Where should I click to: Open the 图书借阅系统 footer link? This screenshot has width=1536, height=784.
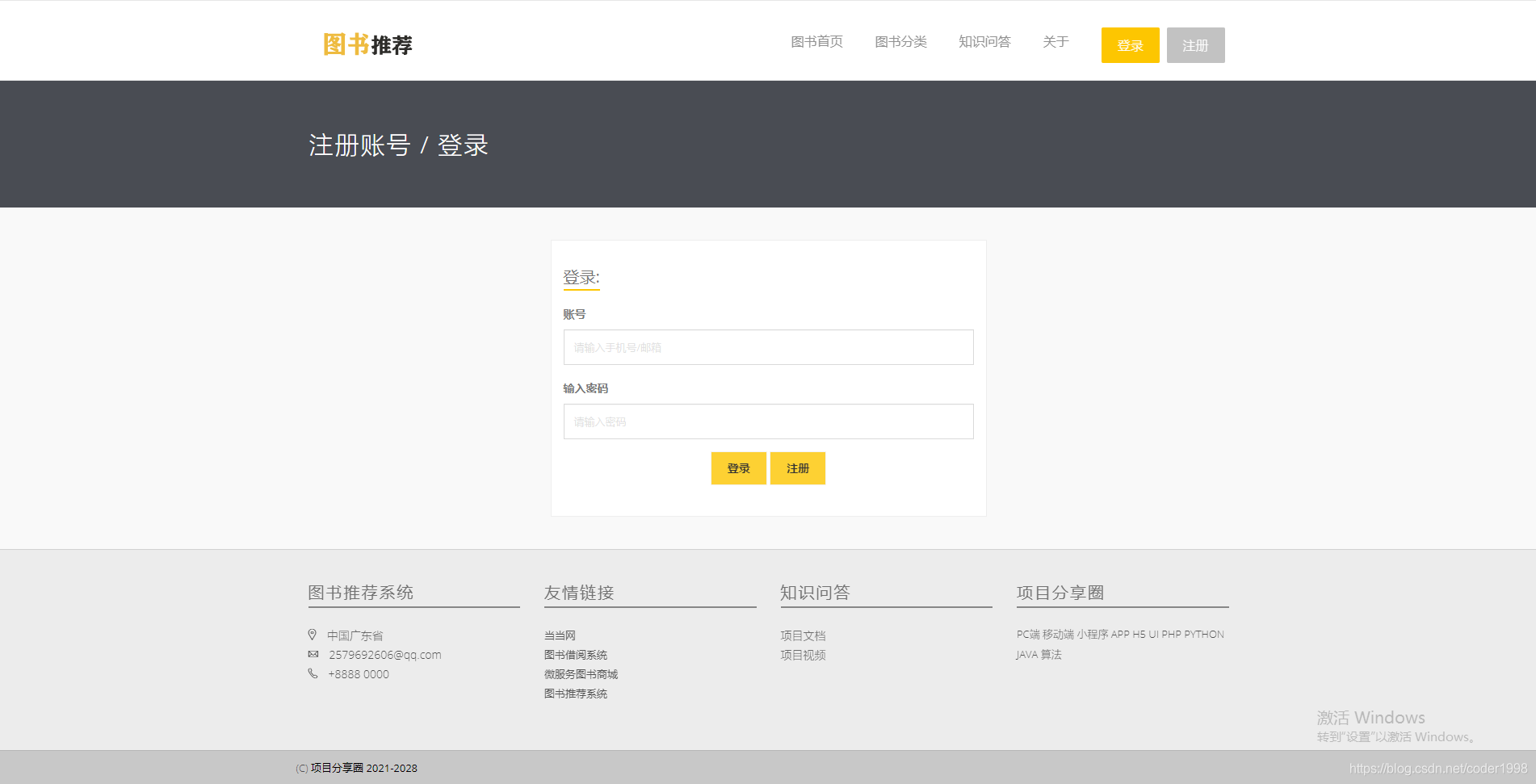pyautogui.click(x=576, y=655)
